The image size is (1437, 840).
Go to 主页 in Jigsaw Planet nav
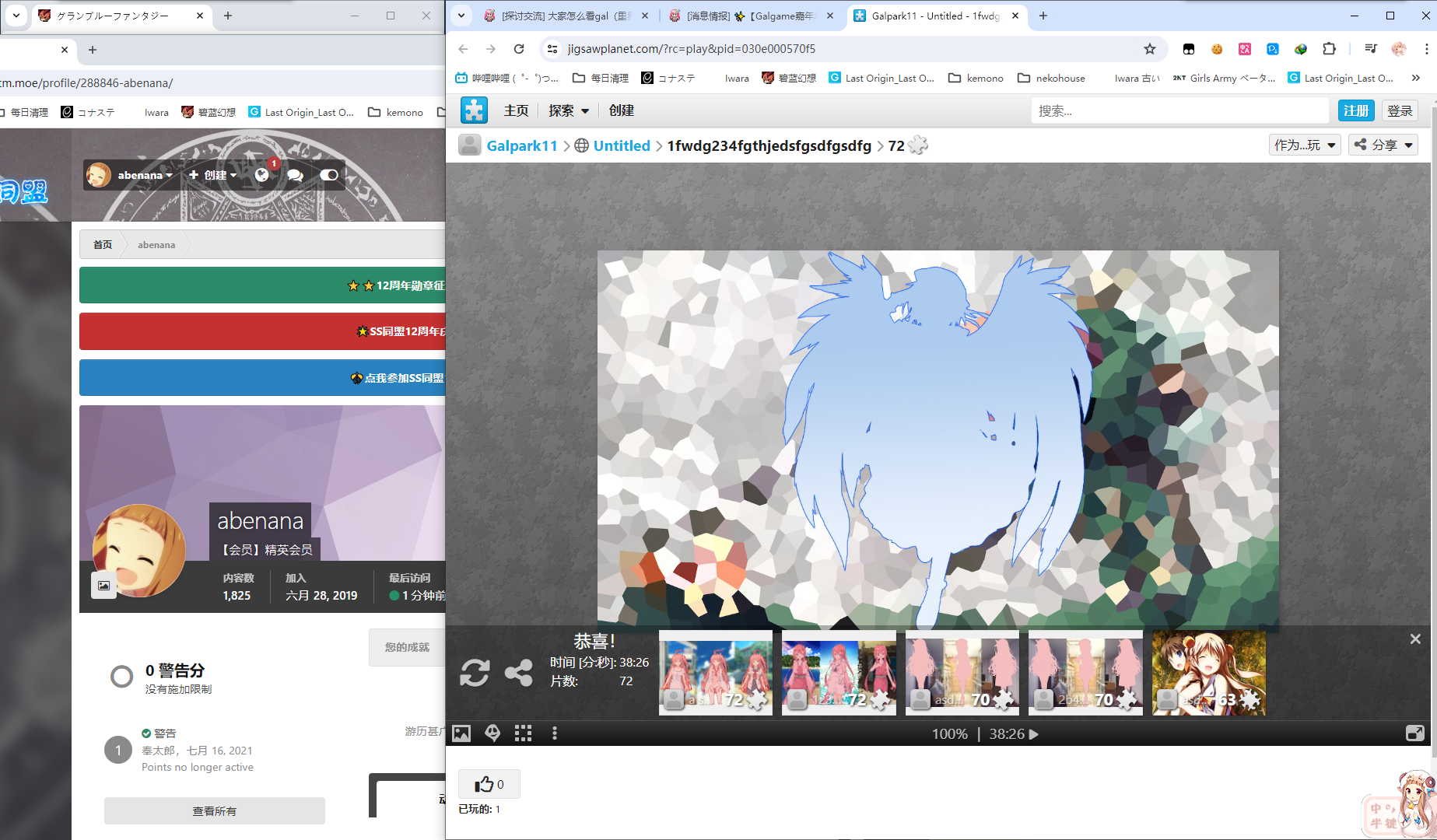[516, 110]
